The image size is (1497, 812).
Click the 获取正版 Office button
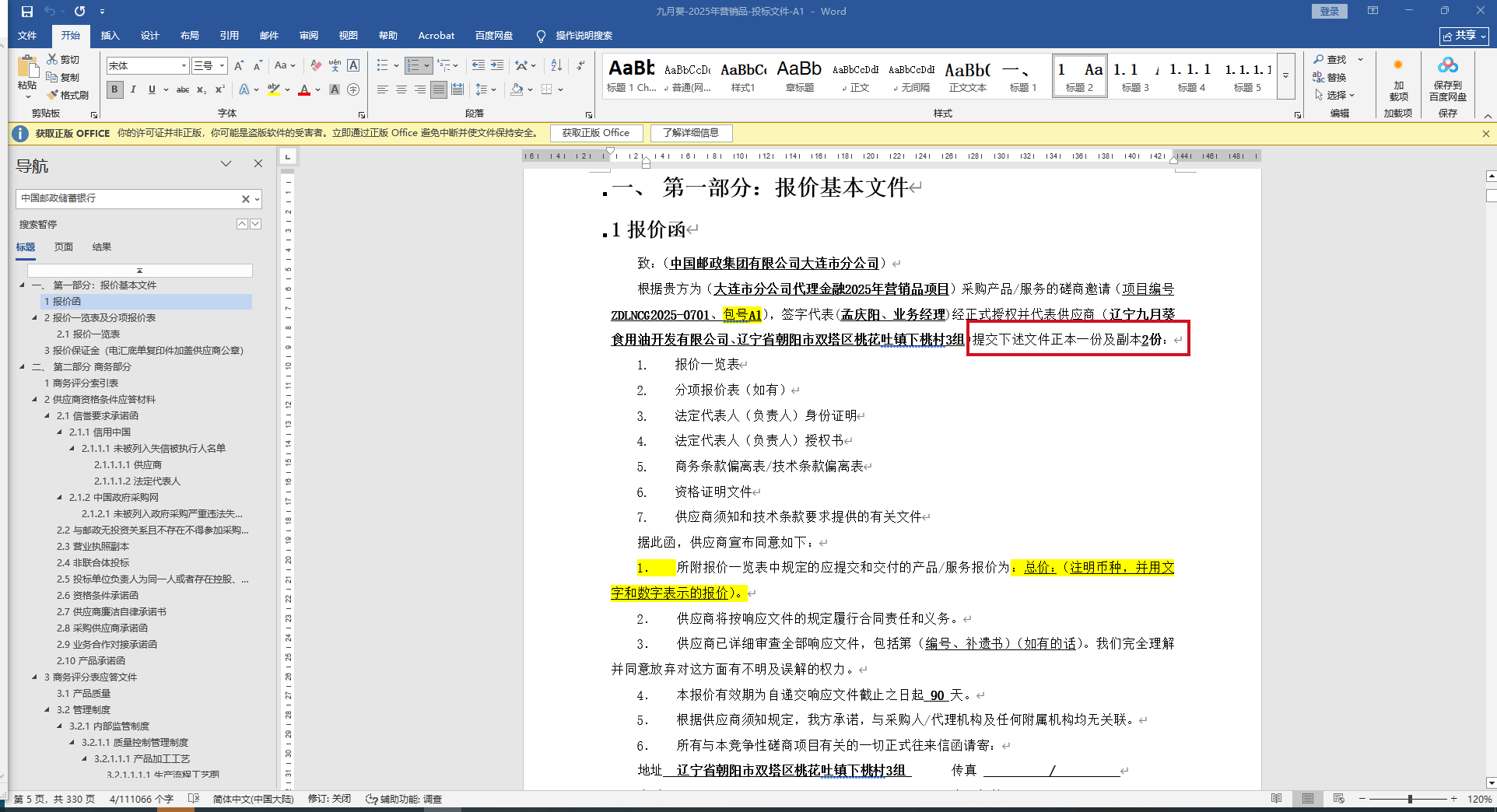click(596, 133)
